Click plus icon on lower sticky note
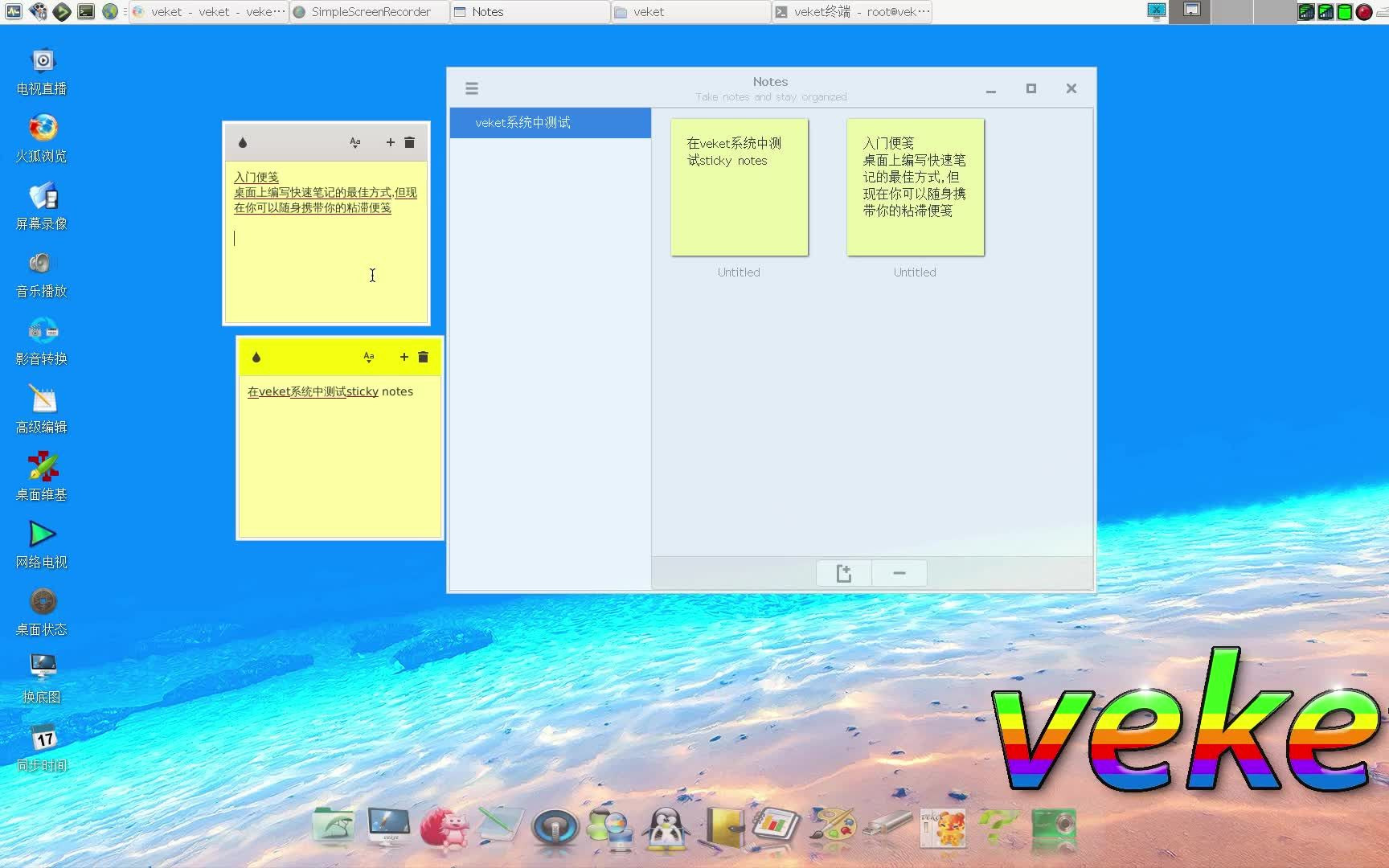The height and width of the screenshot is (868, 1389). pos(404,357)
